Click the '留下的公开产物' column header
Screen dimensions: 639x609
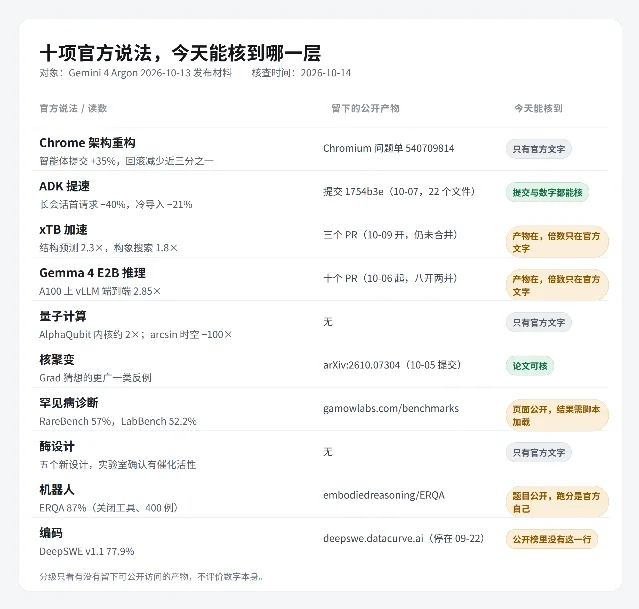365,108
